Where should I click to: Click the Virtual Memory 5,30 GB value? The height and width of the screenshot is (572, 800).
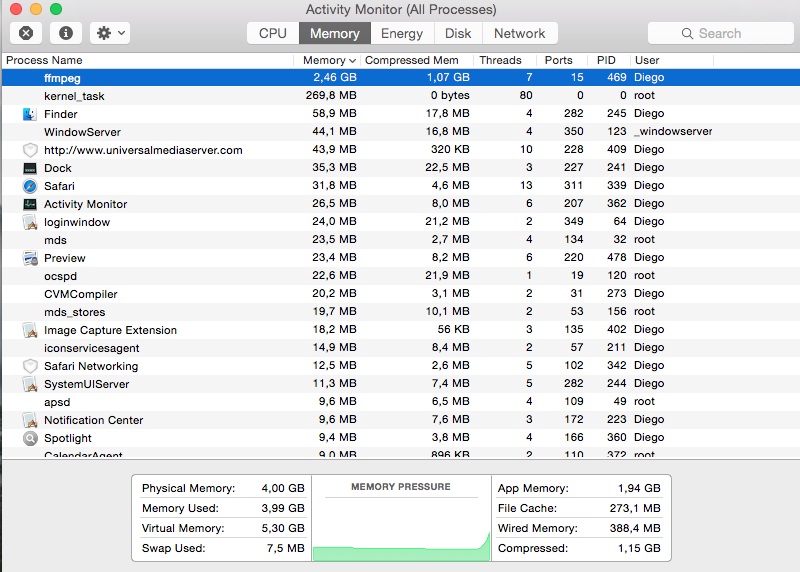click(x=283, y=528)
